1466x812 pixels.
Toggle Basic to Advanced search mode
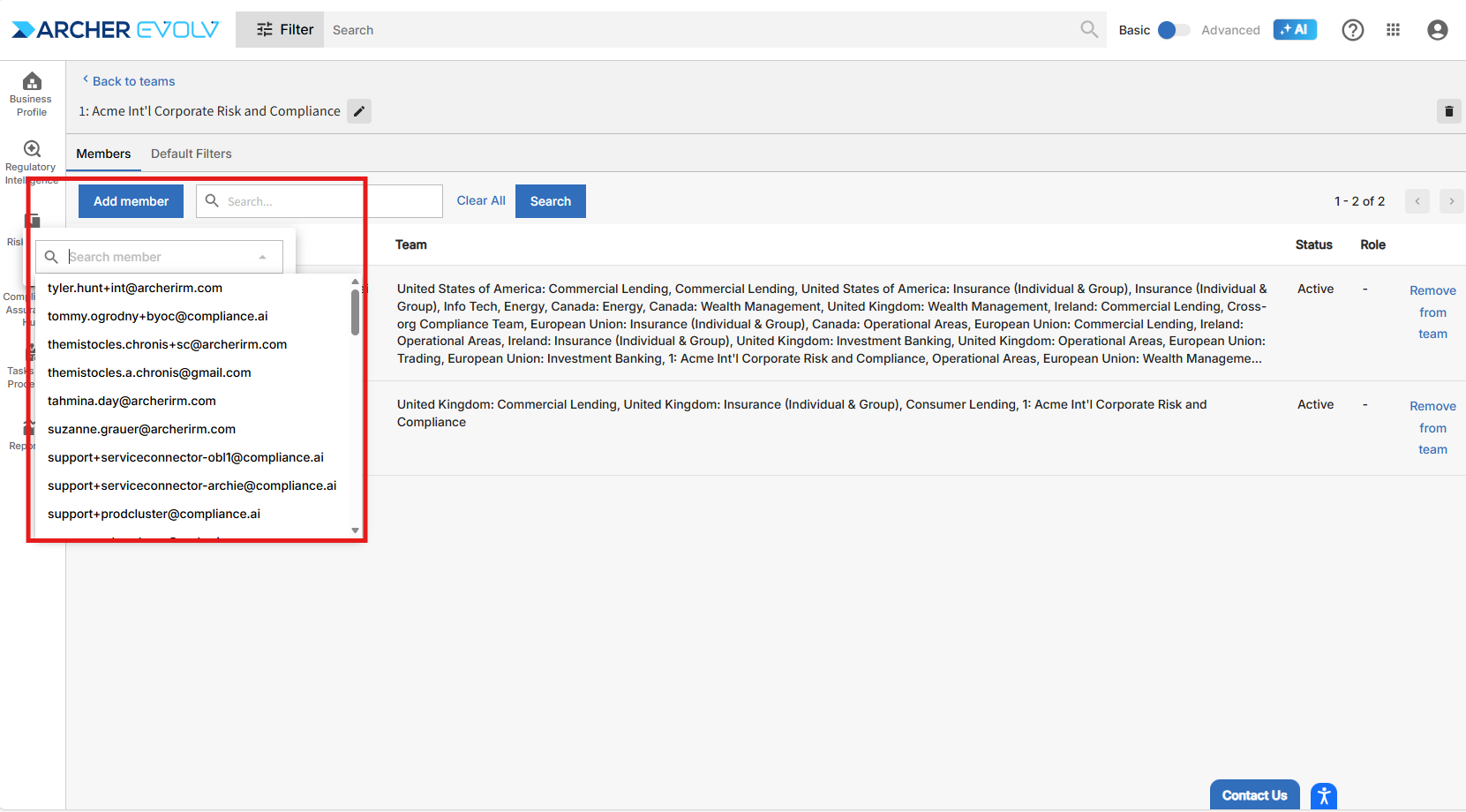point(1172,30)
